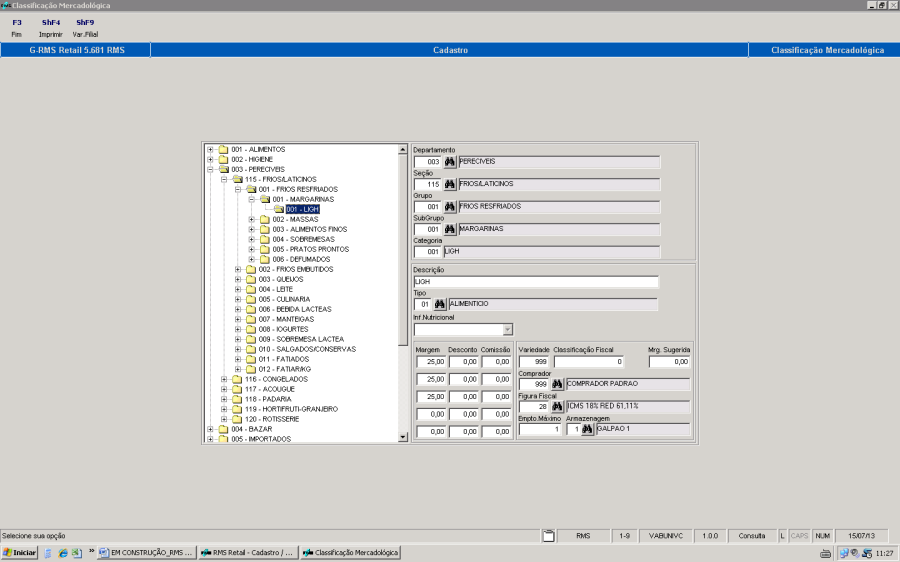Click ShF9 Var.Filial toolbar button
The image size is (900, 562).
[85, 28]
